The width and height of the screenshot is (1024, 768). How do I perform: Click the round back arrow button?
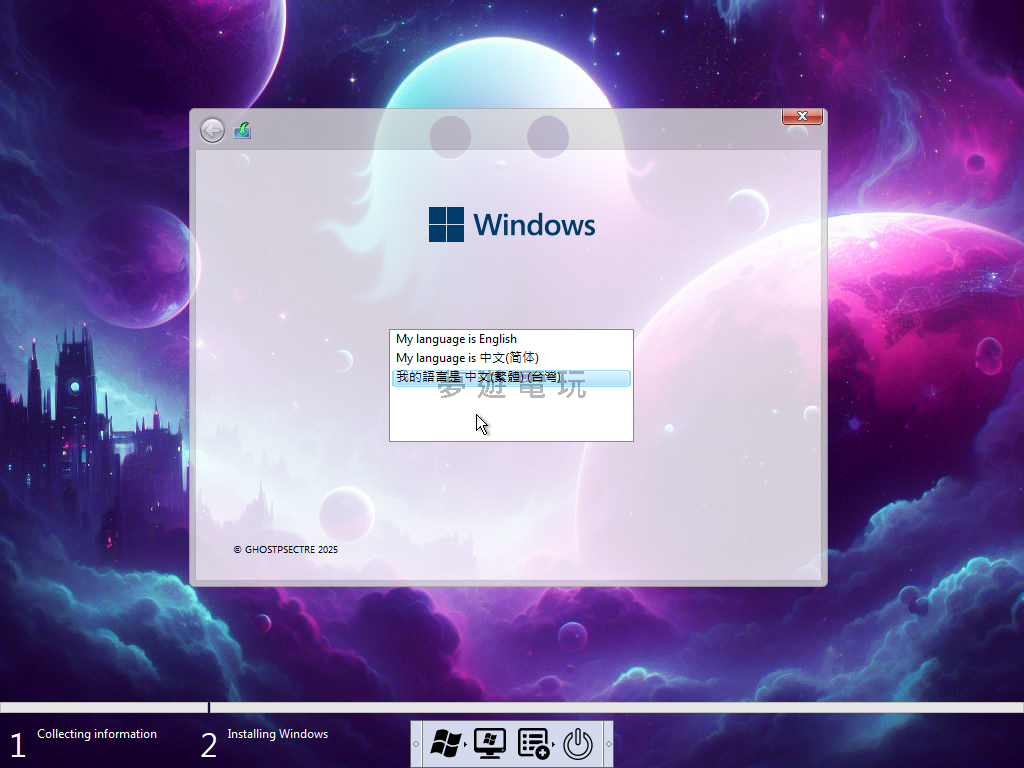(x=212, y=130)
